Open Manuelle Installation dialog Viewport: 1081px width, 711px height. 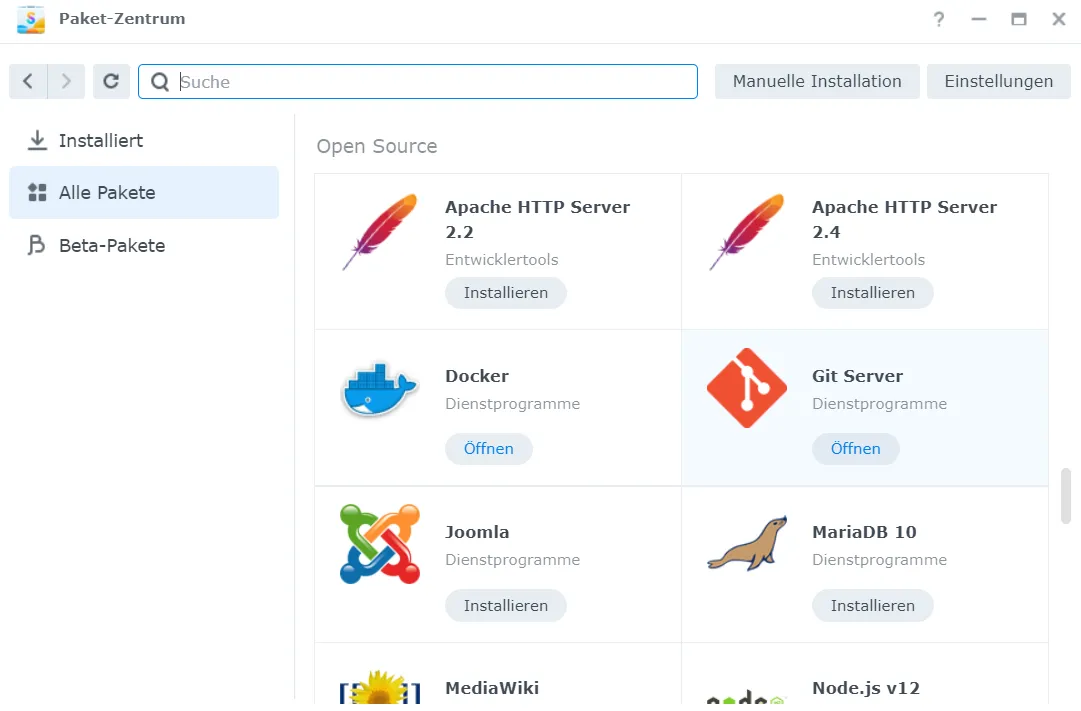tap(817, 81)
